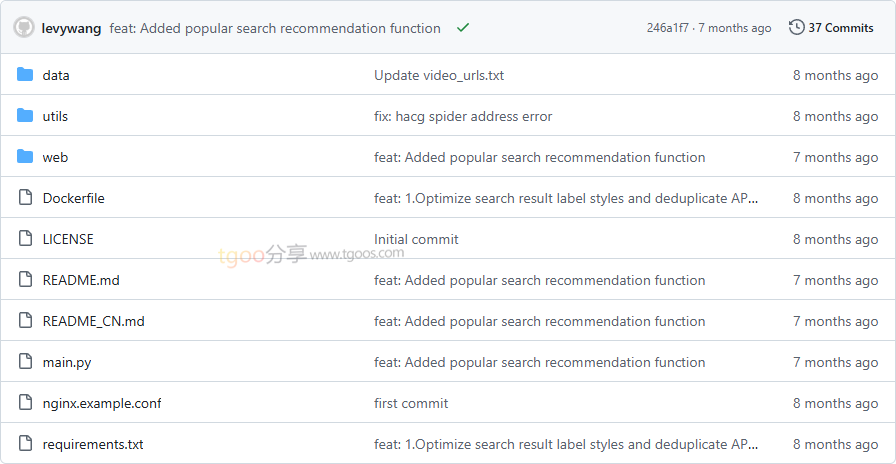This screenshot has height=464, width=896.
Task: Open the 'fix: hacg spider address error' commit
Action: click(x=463, y=116)
